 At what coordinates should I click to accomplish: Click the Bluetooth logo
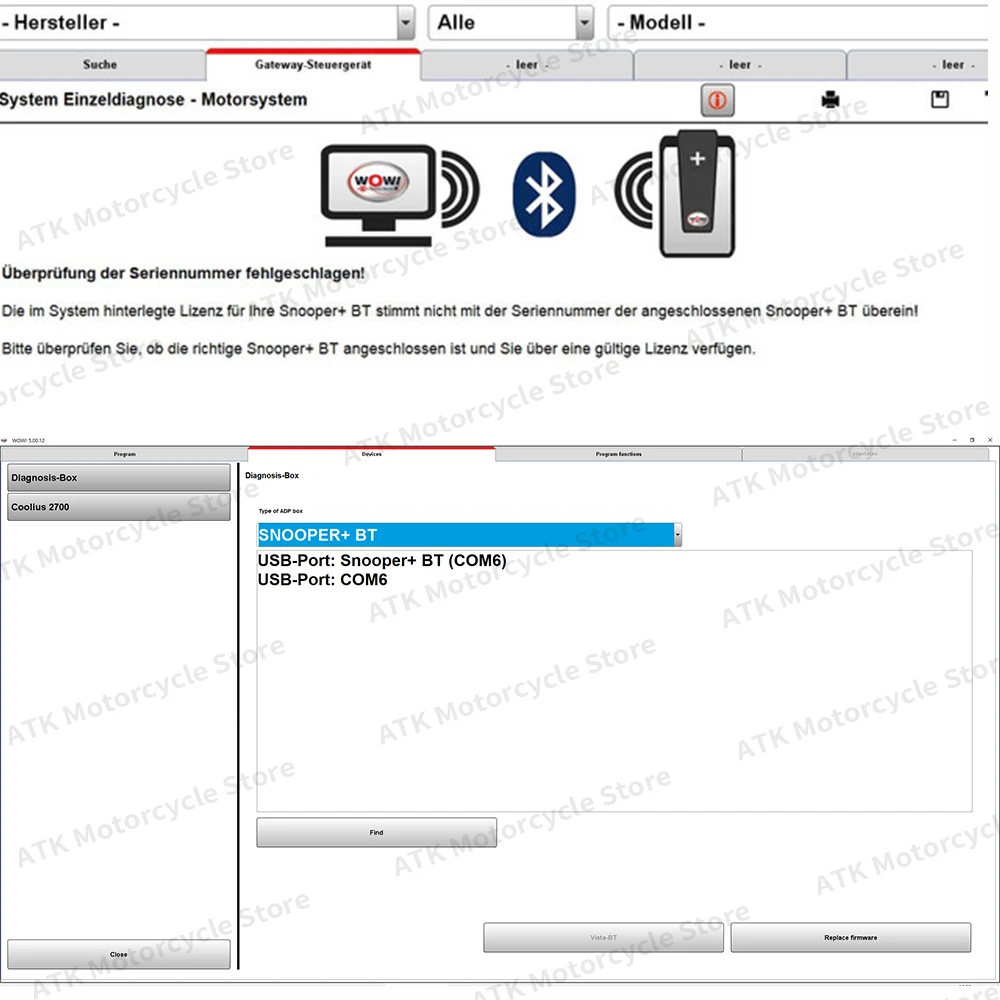click(x=543, y=194)
